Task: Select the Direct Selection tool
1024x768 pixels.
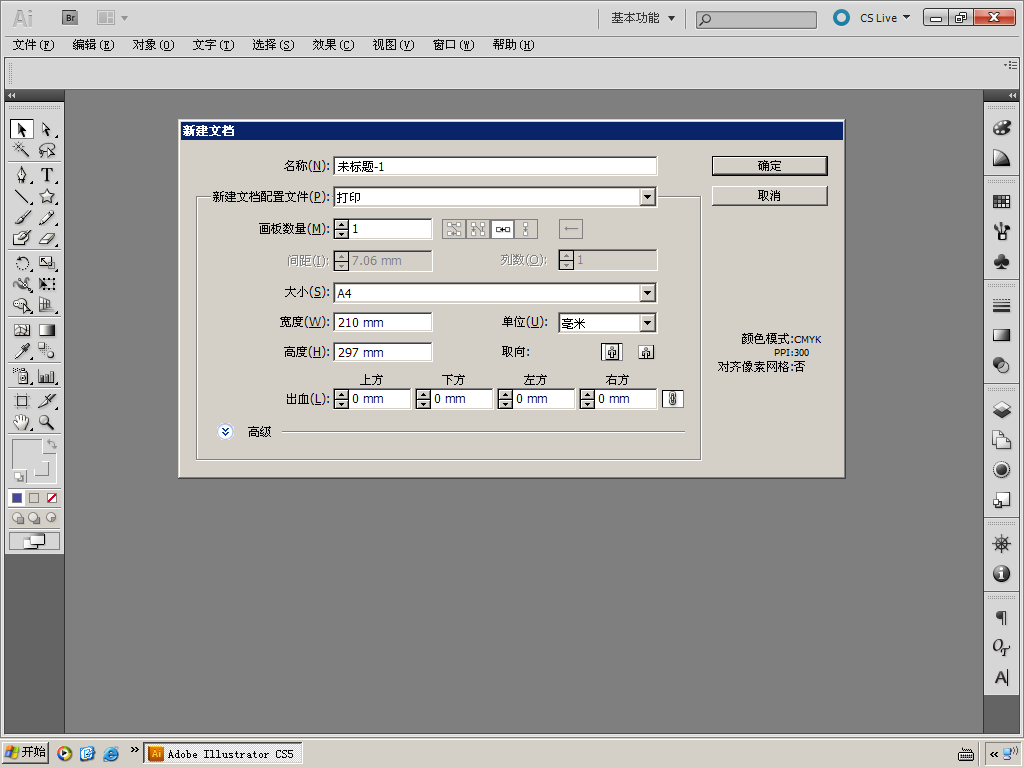Action: coord(46,129)
